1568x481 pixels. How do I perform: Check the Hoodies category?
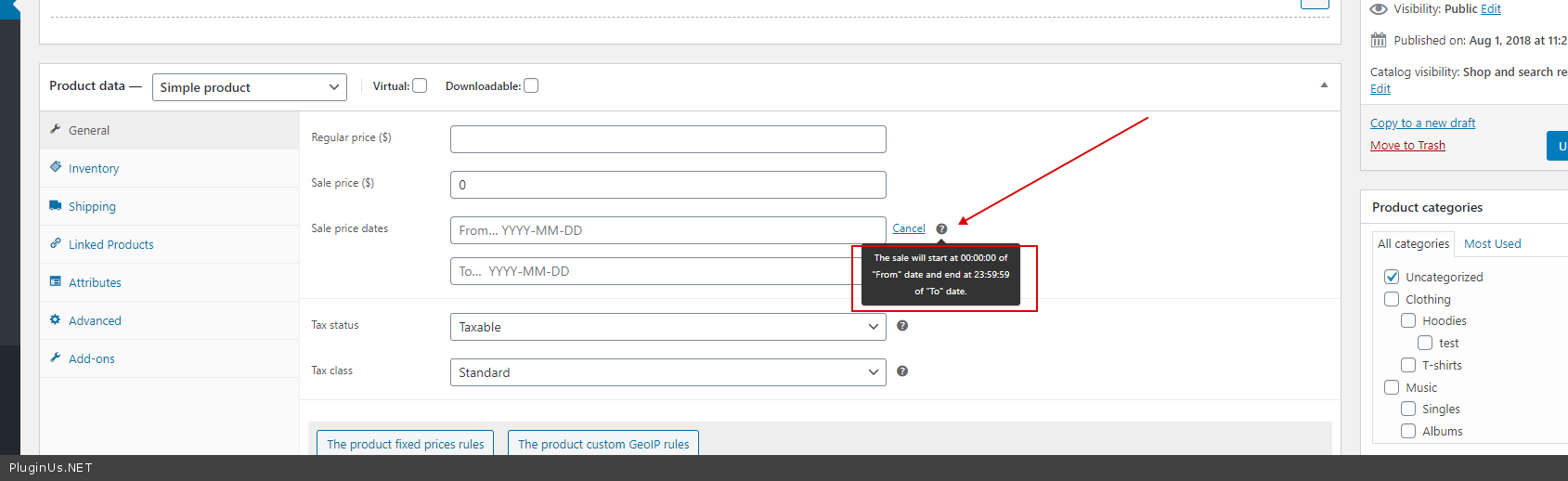[x=1408, y=320]
